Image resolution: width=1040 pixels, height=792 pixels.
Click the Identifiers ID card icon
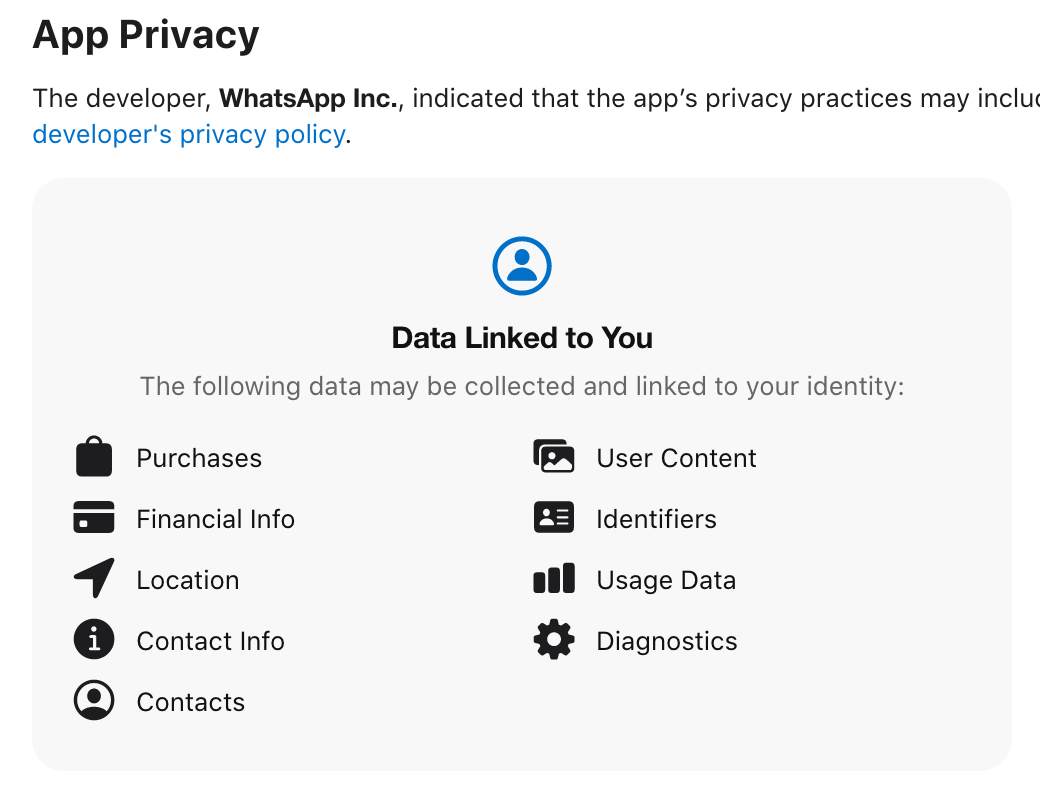point(554,517)
